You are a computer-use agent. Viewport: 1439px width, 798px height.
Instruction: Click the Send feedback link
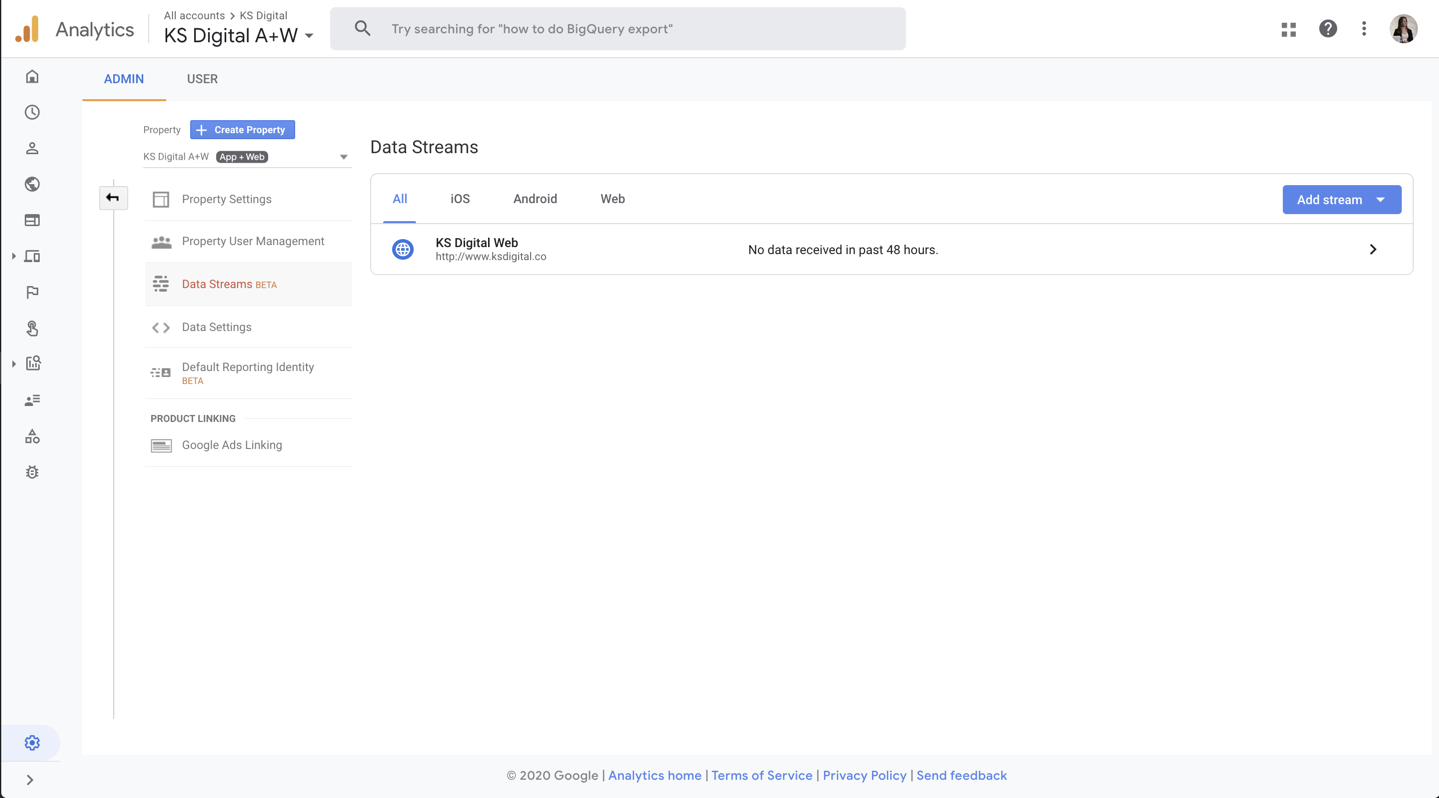click(962, 776)
